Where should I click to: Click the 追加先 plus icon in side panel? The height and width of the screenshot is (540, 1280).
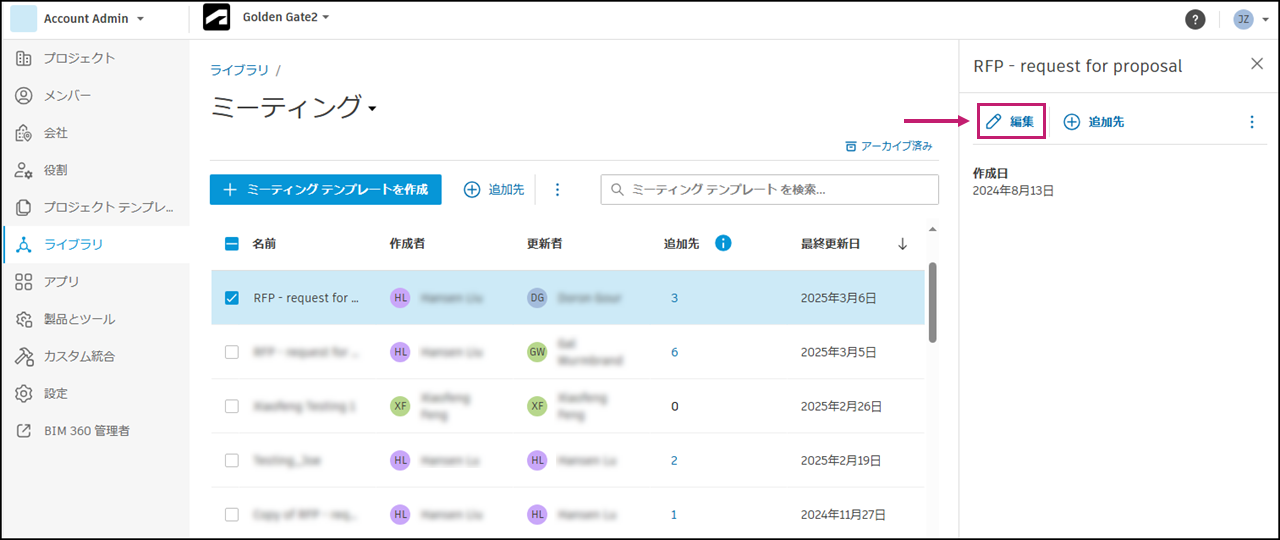[1072, 122]
